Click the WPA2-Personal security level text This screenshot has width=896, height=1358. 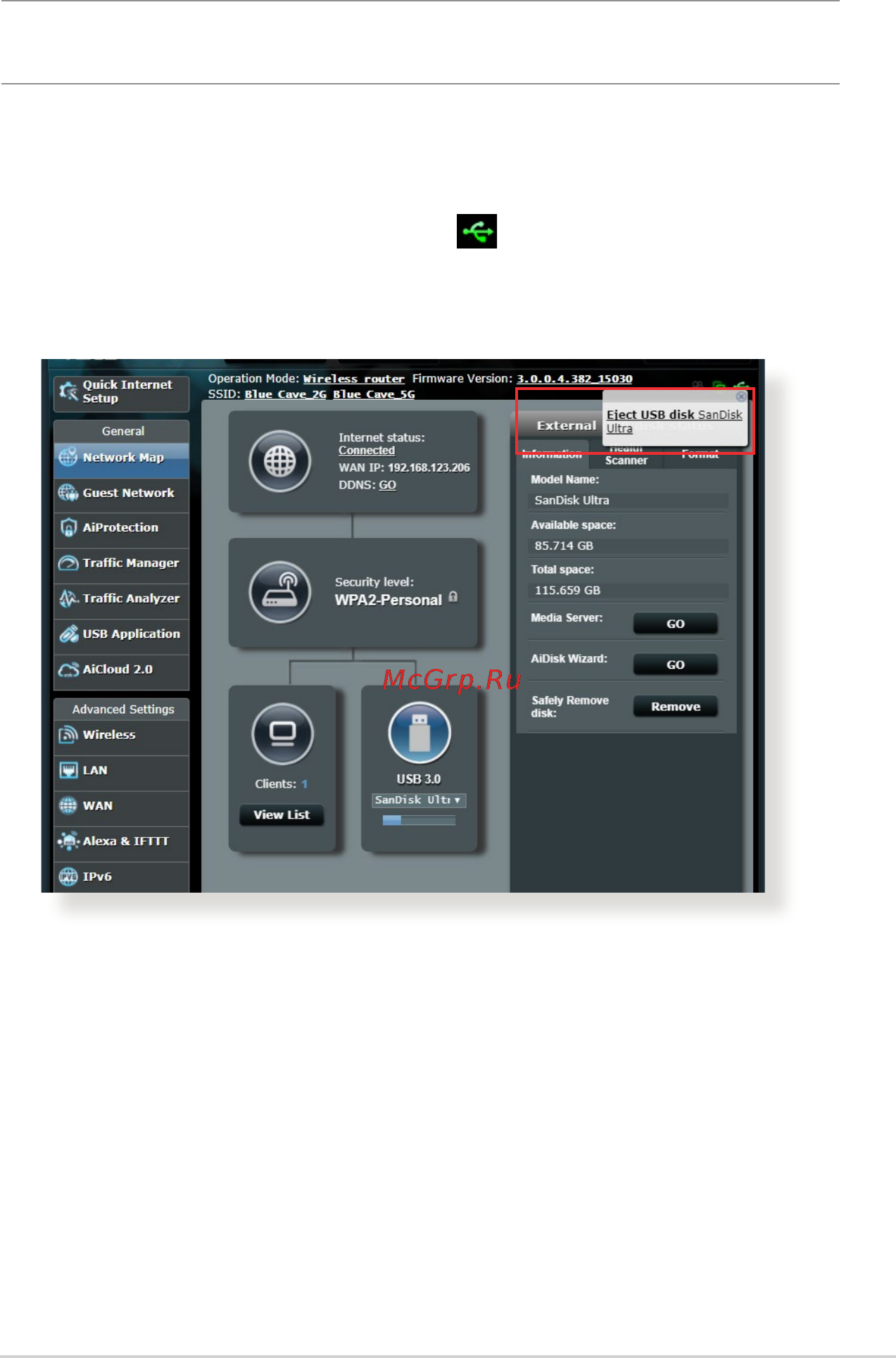click(389, 600)
